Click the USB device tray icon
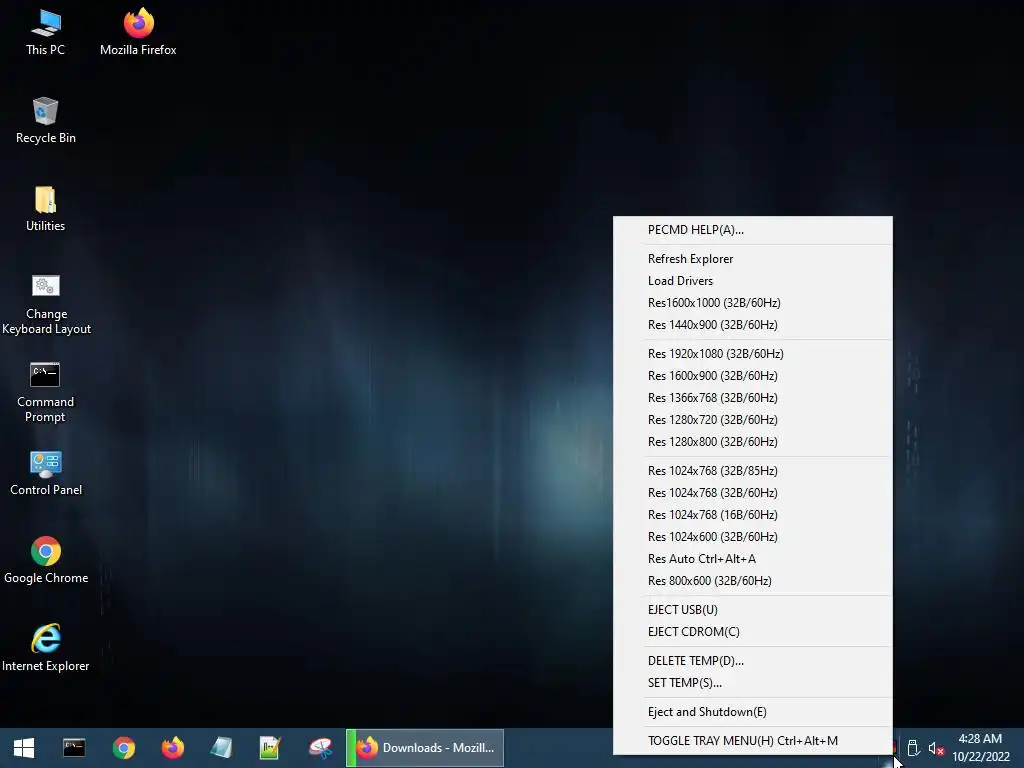The image size is (1024, 768). 913,748
